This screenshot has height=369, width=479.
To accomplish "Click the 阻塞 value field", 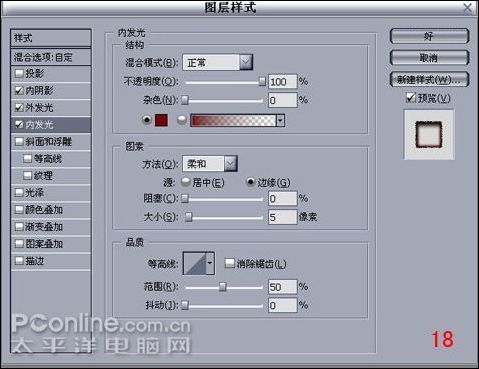I will click(282, 199).
